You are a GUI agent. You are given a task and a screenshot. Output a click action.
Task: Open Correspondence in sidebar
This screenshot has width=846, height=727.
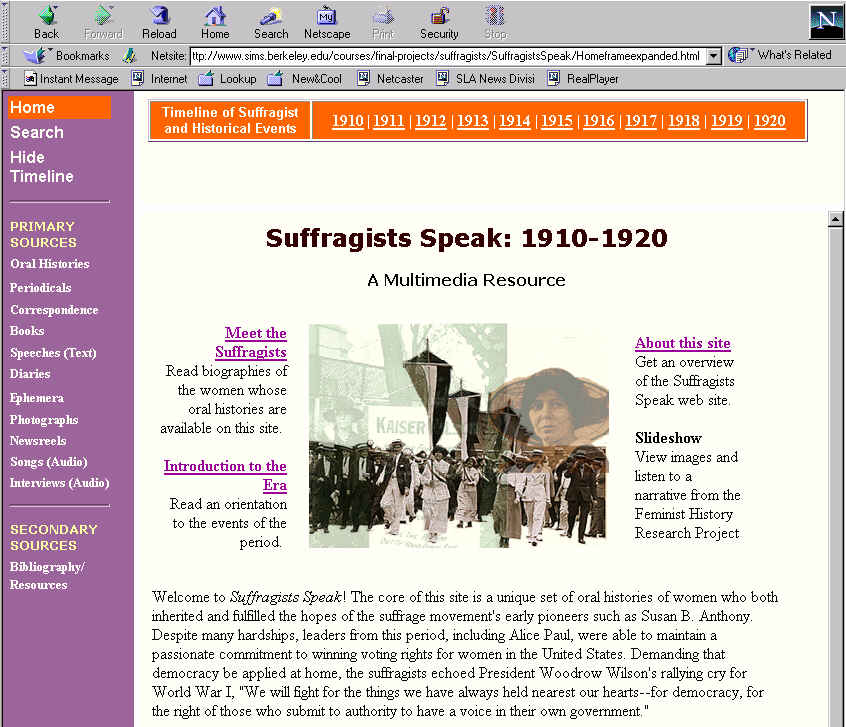[x=54, y=310]
